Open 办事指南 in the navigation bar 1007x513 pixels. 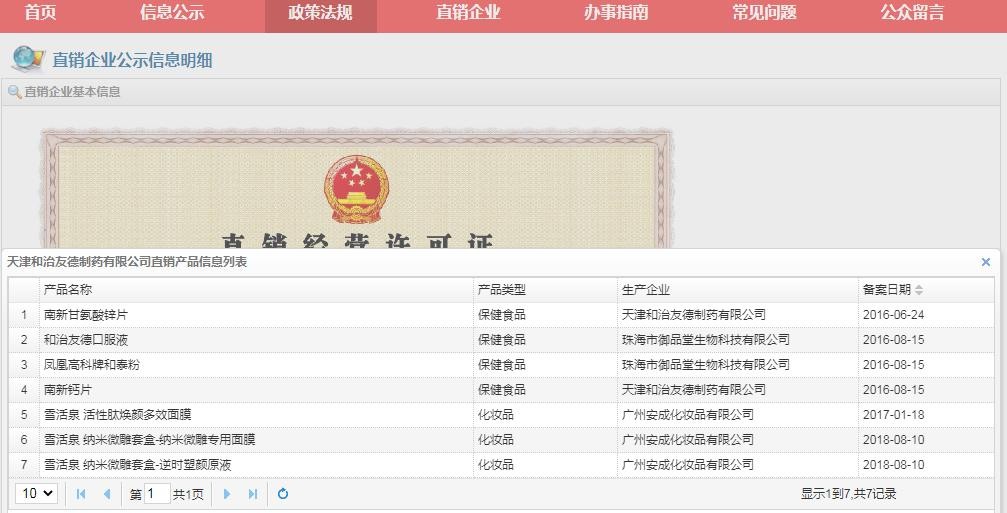pos(616,13)
